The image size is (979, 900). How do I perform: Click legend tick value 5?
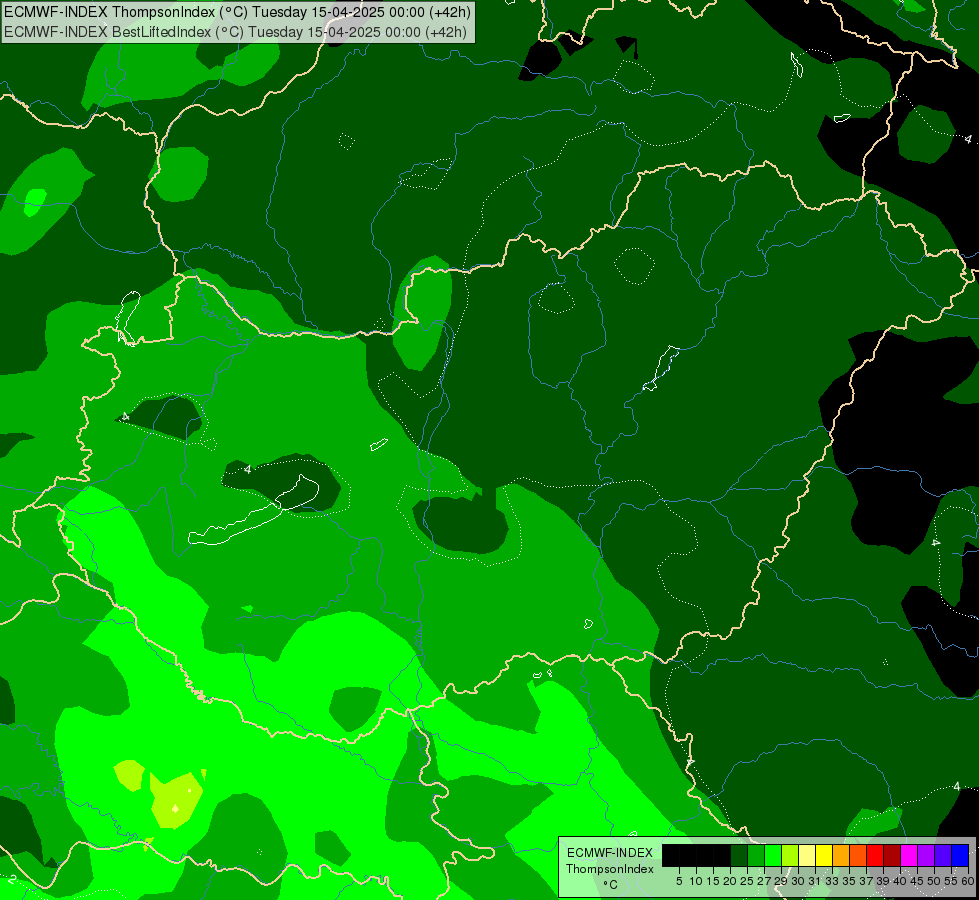point(679,881)
